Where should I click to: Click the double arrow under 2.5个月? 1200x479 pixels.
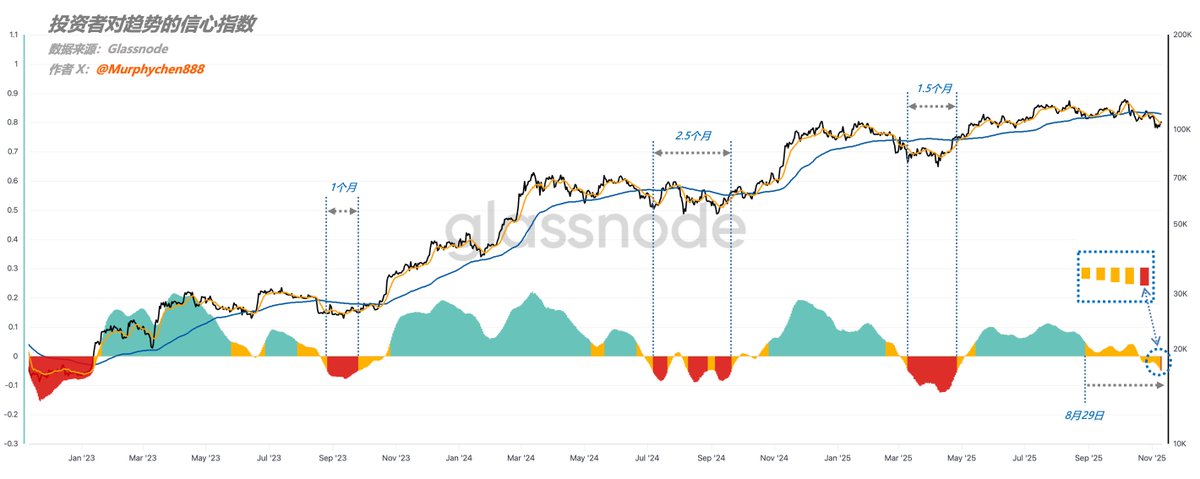(x=691, y=153)
